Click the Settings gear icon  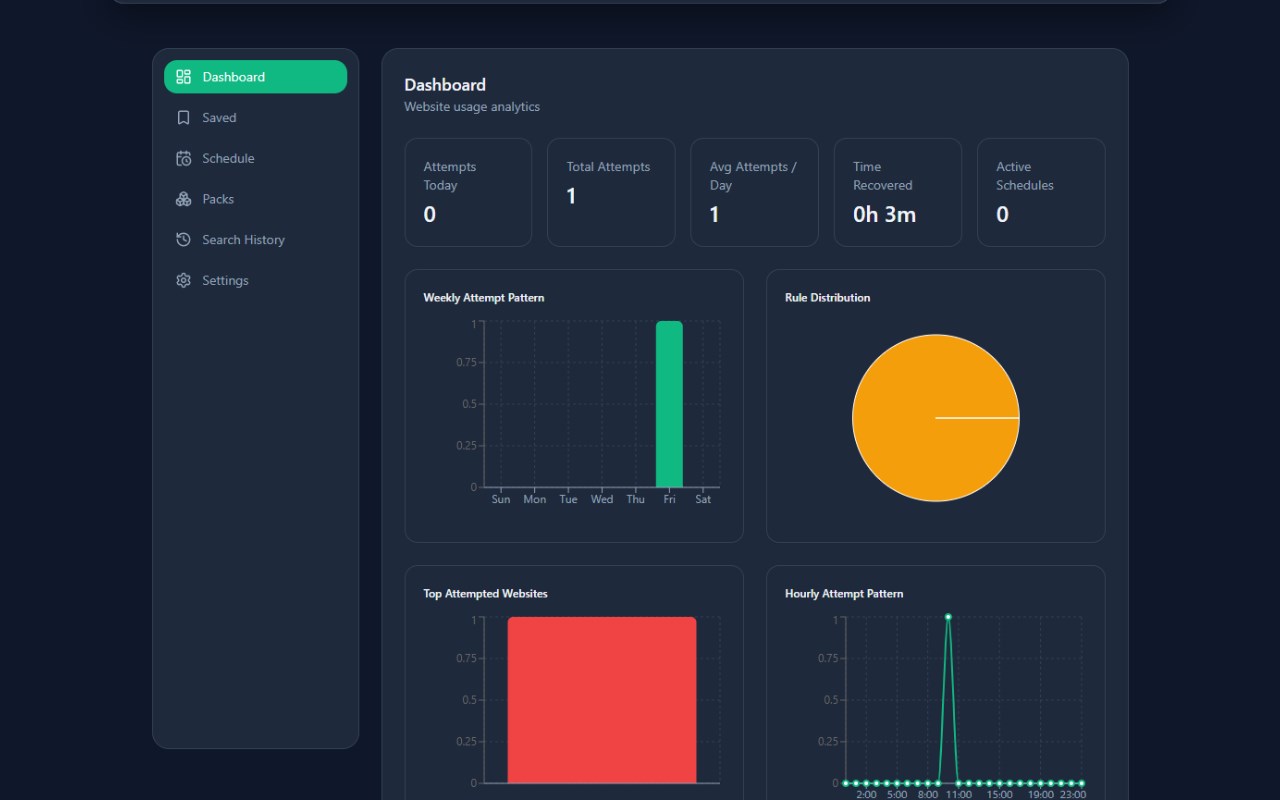(x=183, y=280)
